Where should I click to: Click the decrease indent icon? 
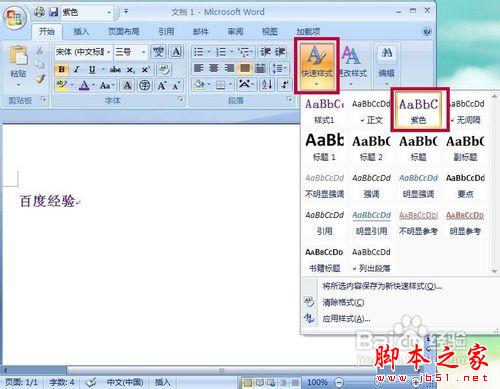pyautogui.click(x=265, y=52)
